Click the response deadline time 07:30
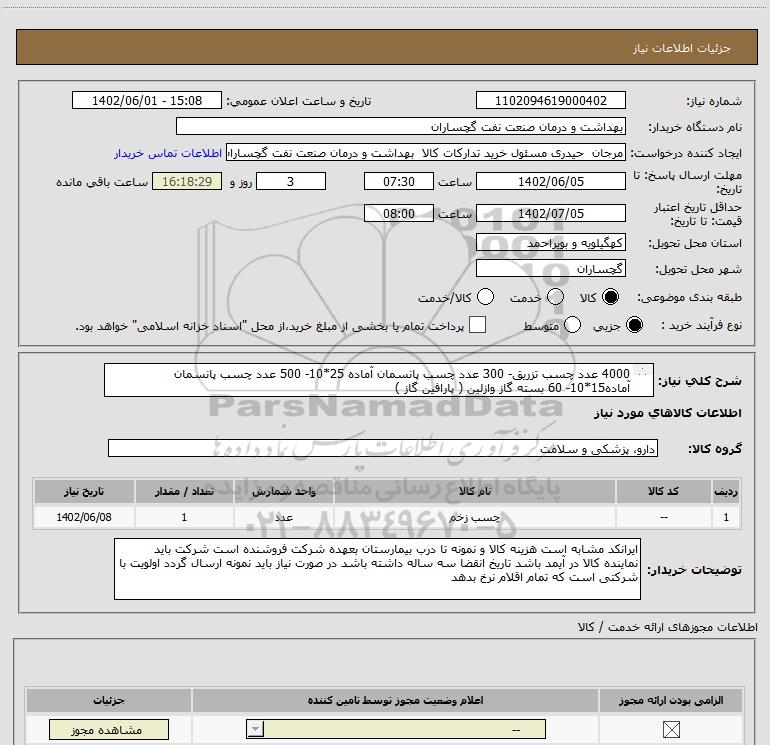 pos(399,181)
